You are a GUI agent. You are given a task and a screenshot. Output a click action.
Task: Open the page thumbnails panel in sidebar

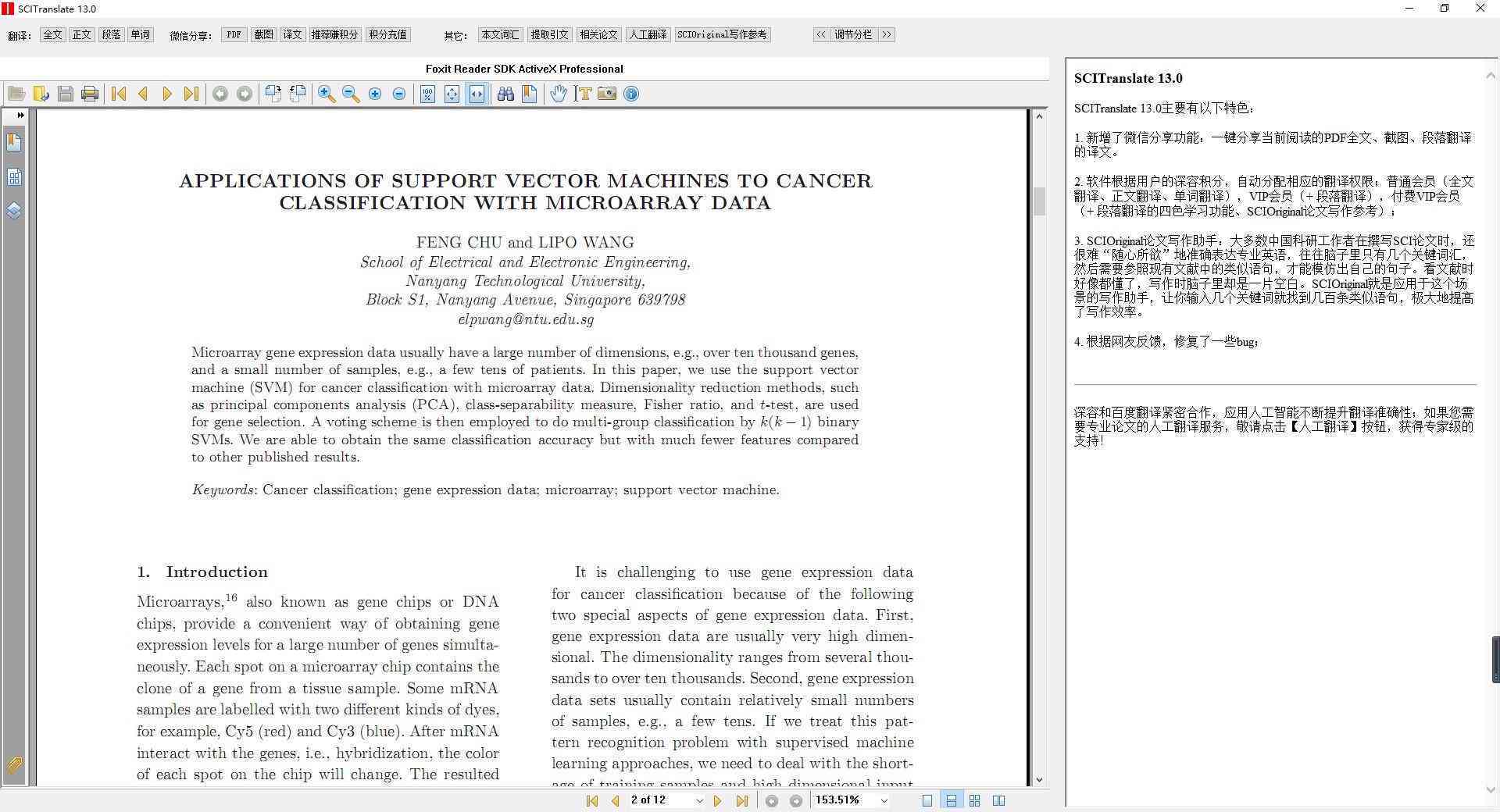point(14,177)
